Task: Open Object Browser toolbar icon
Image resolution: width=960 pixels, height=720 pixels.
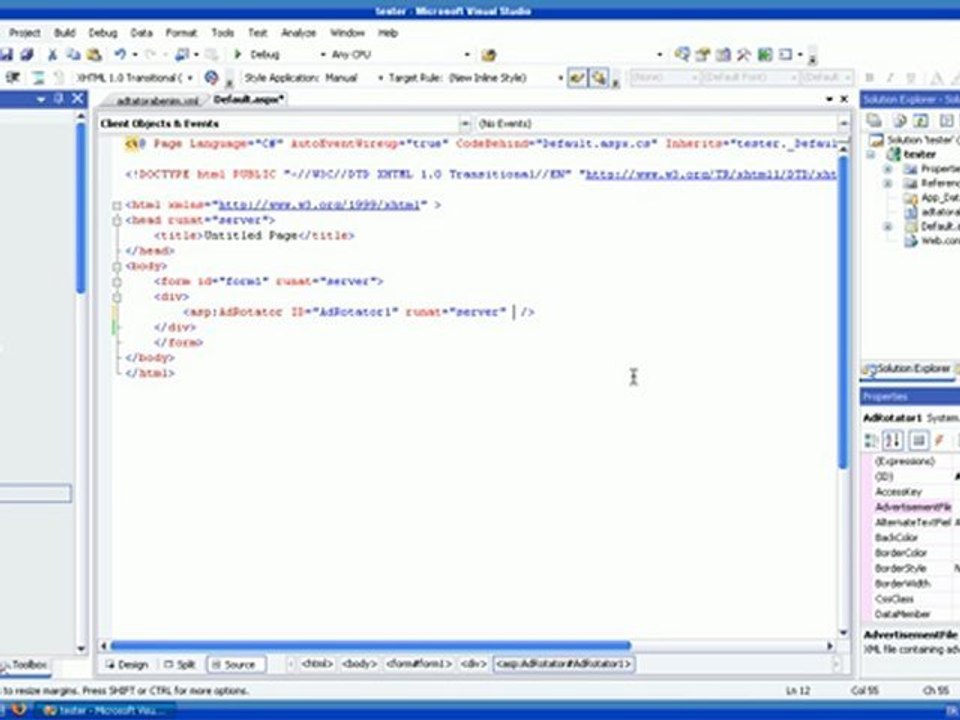Action: click(x=724, y=54)
